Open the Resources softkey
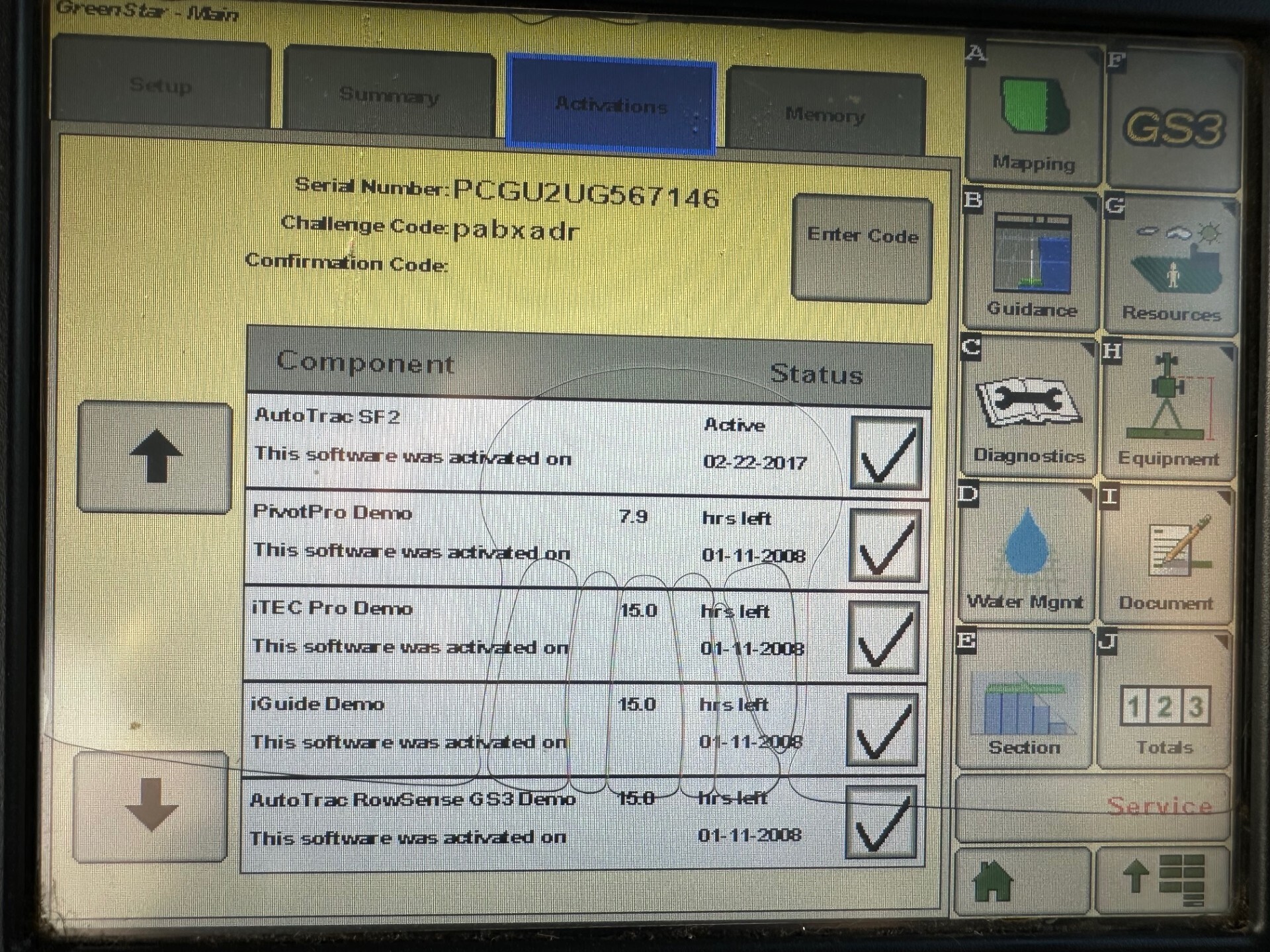The image size is (1270, 952). pos(1171,266)
